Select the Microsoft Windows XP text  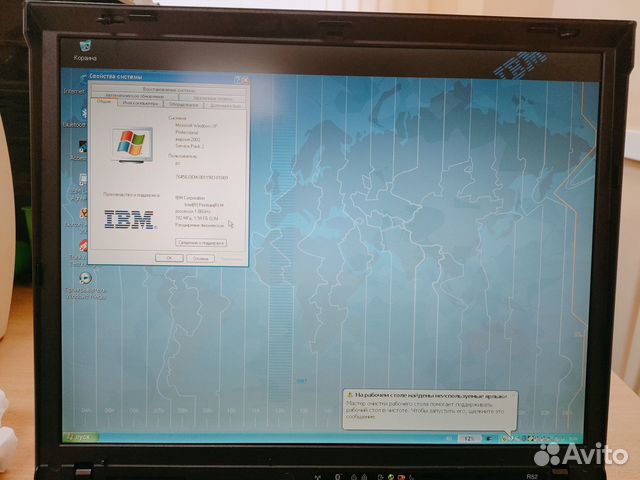pos(196,126)
